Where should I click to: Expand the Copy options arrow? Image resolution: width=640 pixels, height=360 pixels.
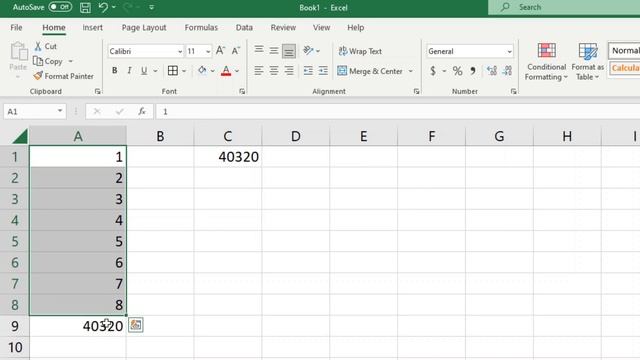(71, 61)
